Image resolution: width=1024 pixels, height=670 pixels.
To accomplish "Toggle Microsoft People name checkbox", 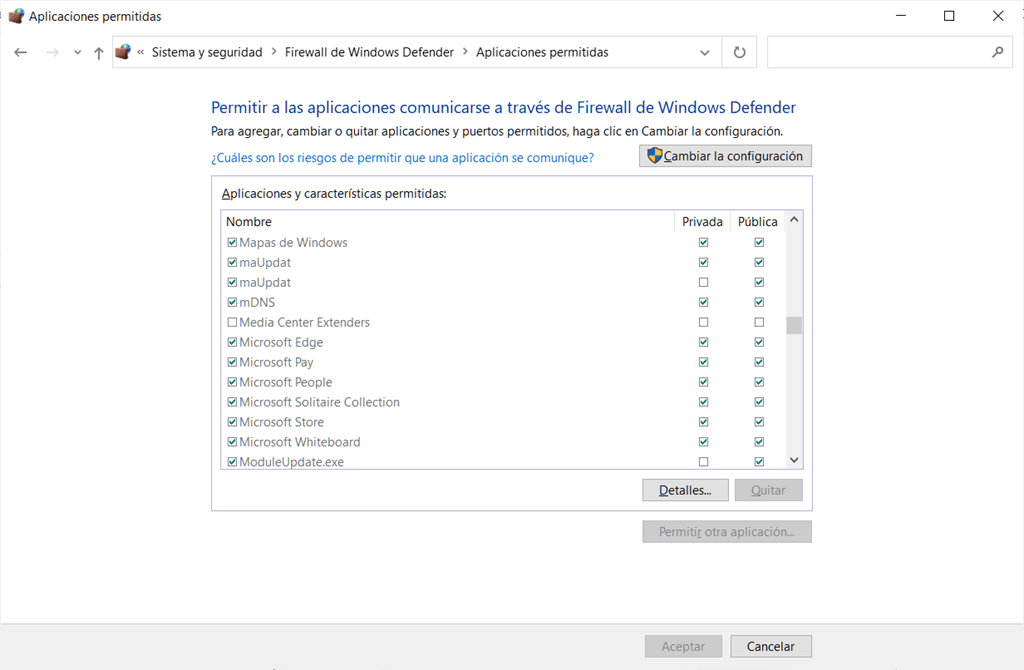I will 232,382.
